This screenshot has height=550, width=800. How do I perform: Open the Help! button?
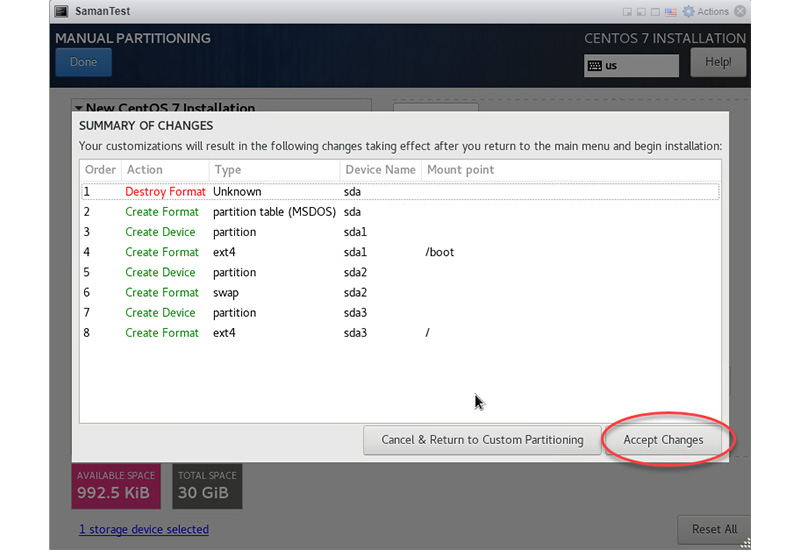point(718,62)
